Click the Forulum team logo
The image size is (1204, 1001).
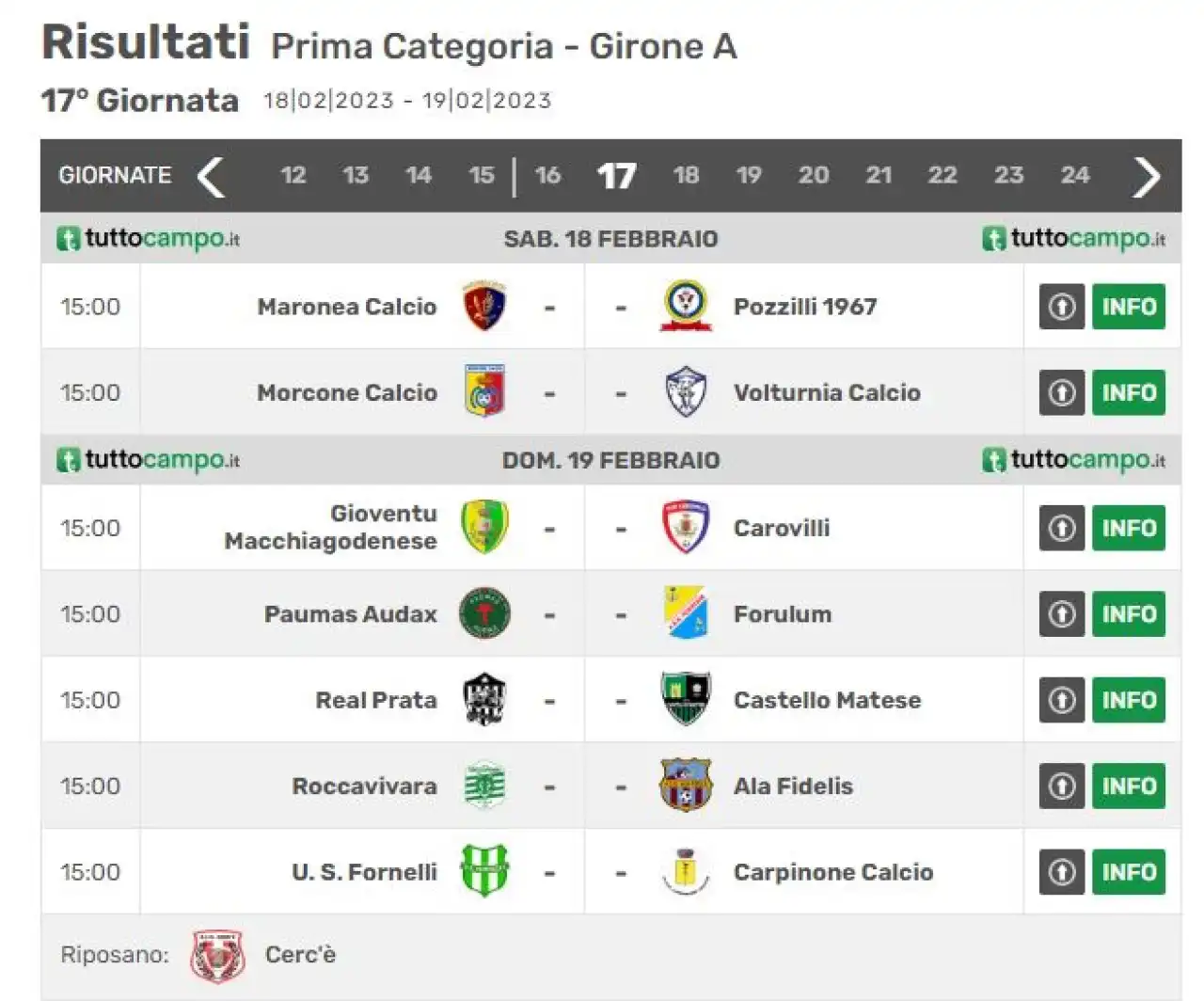coord(686,613)
